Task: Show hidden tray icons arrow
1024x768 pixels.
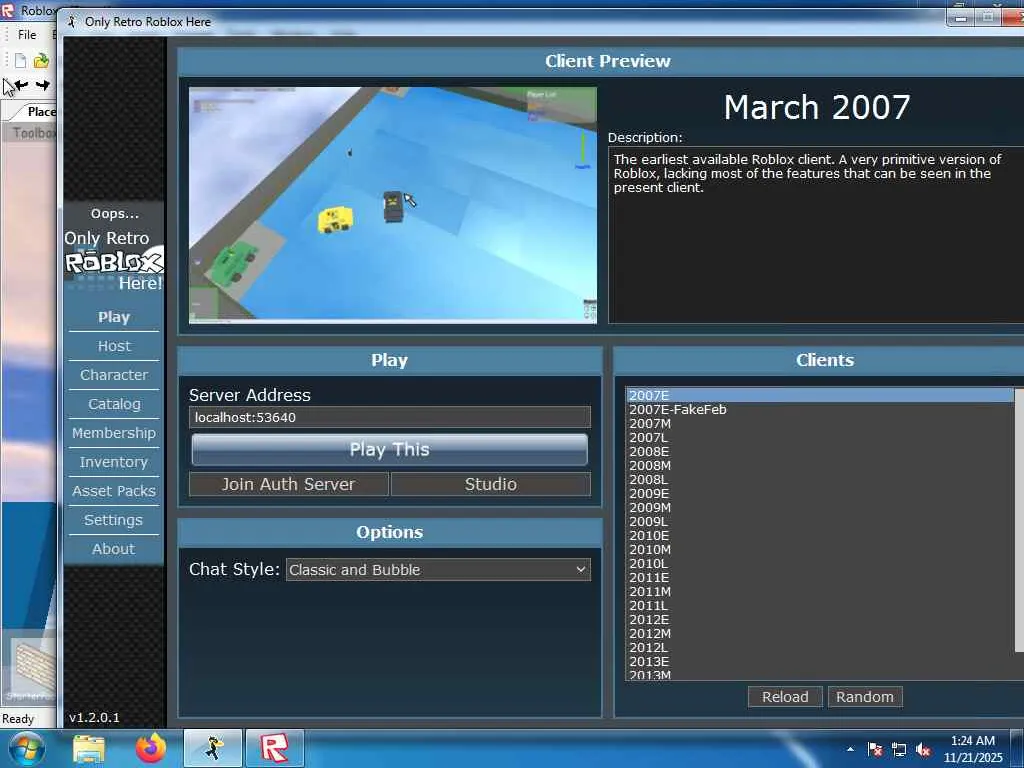Action: coord(850,749)
